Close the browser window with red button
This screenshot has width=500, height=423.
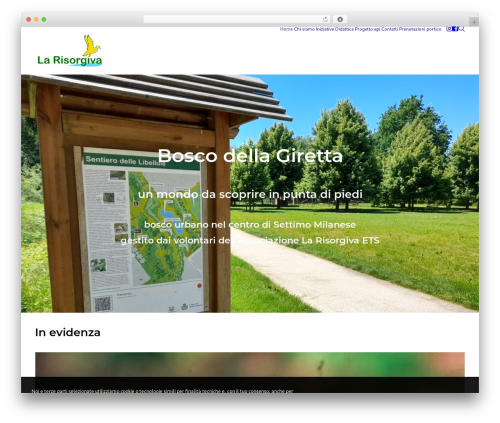(x=29, y=19)
